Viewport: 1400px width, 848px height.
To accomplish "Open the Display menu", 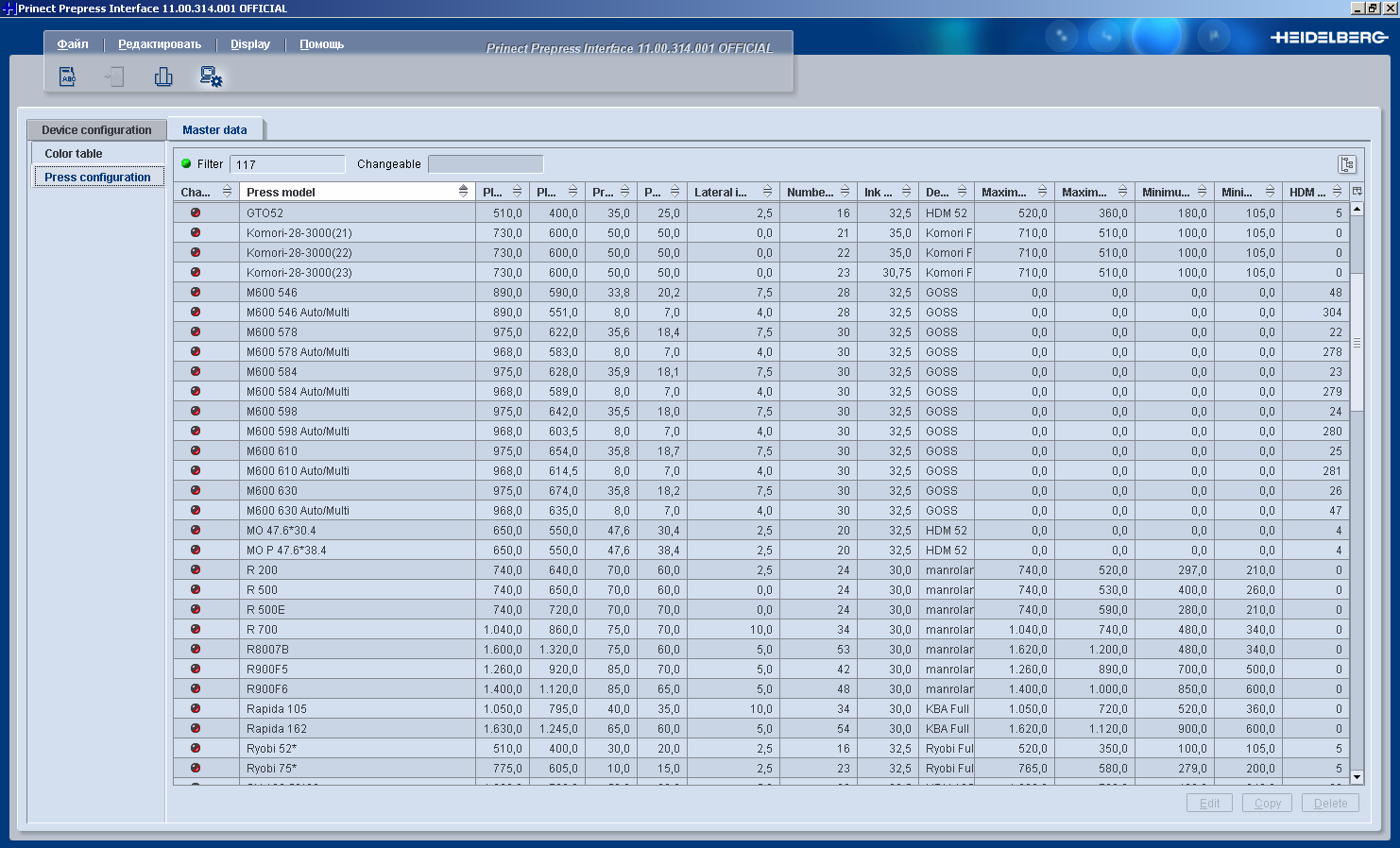I will click(250, 44).
